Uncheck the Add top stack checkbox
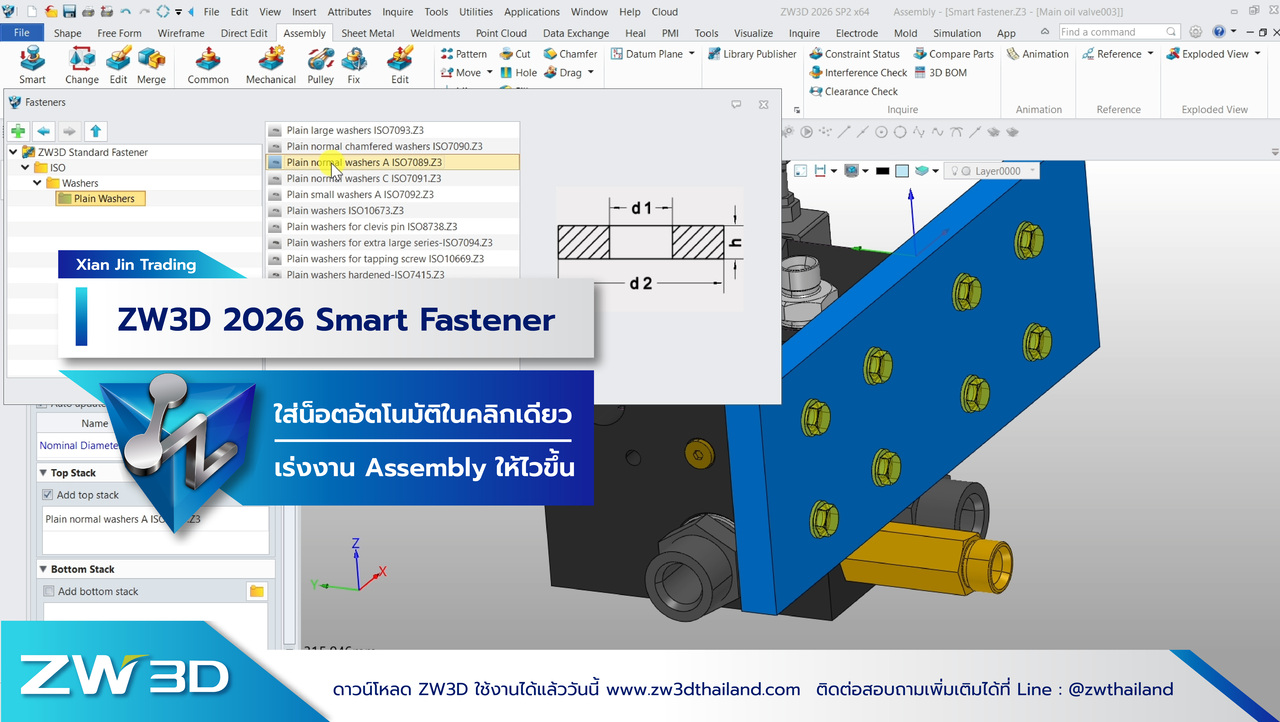1280x722 pixels. click(x=48, y=495)
